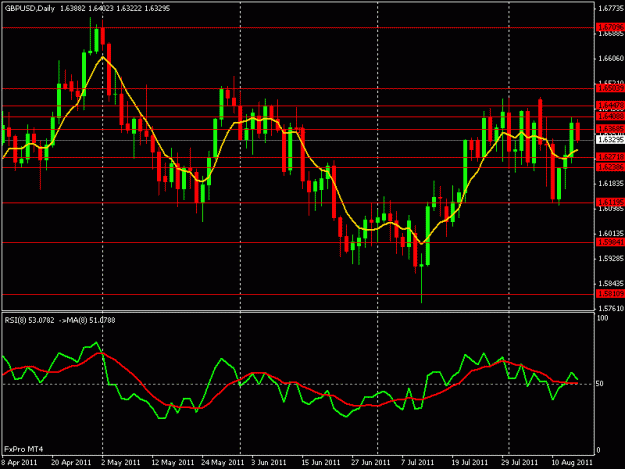This screenshot has width=625, height=469.
Task: Click the RSI(8) 53.0782 indicator label
Action: coord(29,320)
